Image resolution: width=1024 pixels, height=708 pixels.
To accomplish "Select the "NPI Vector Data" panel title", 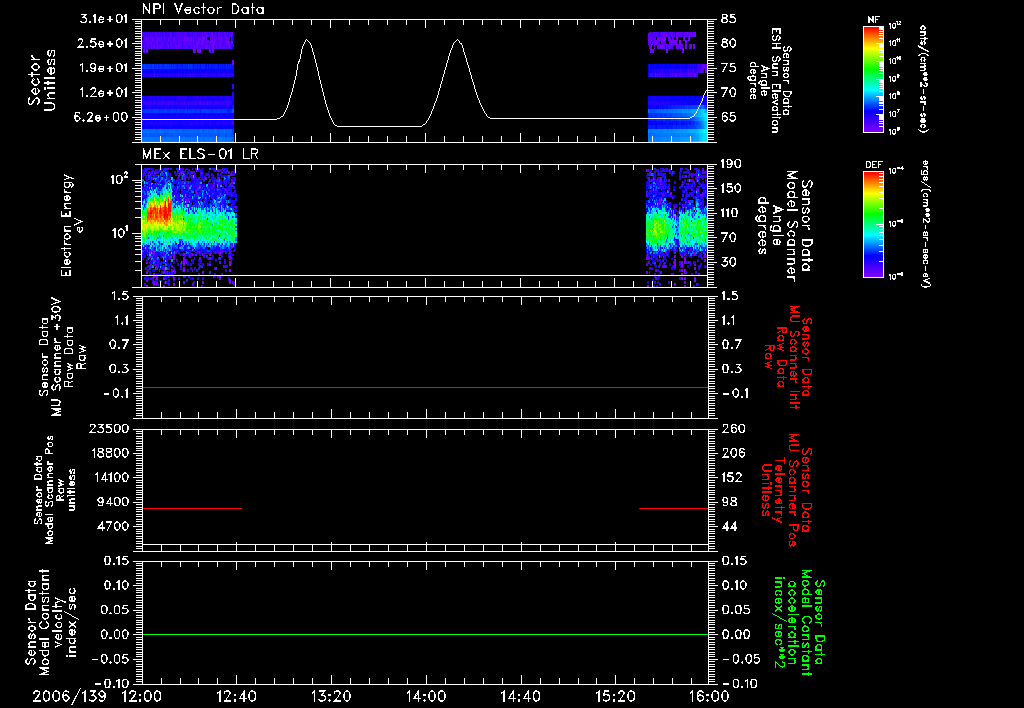I will 204,9.
